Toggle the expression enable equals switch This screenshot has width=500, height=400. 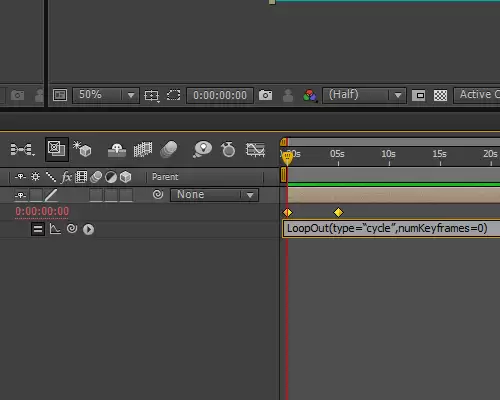(38, 229)
